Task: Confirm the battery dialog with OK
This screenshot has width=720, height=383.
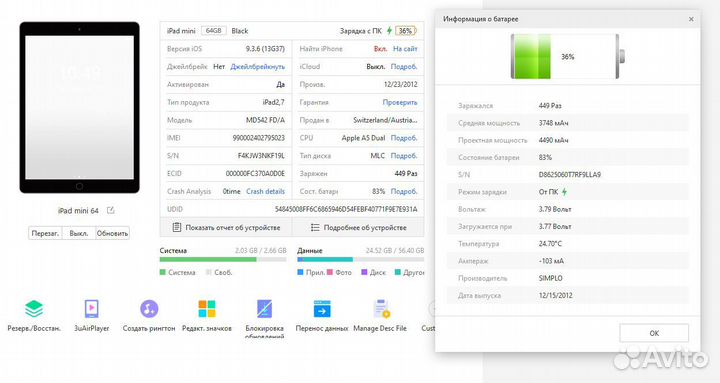Action: [654, 333]
